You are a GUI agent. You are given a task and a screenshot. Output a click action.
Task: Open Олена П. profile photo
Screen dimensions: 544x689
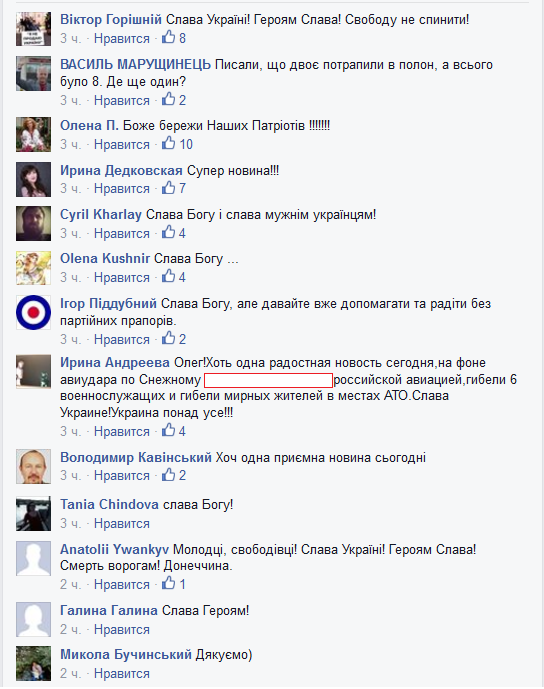[33, 134]
